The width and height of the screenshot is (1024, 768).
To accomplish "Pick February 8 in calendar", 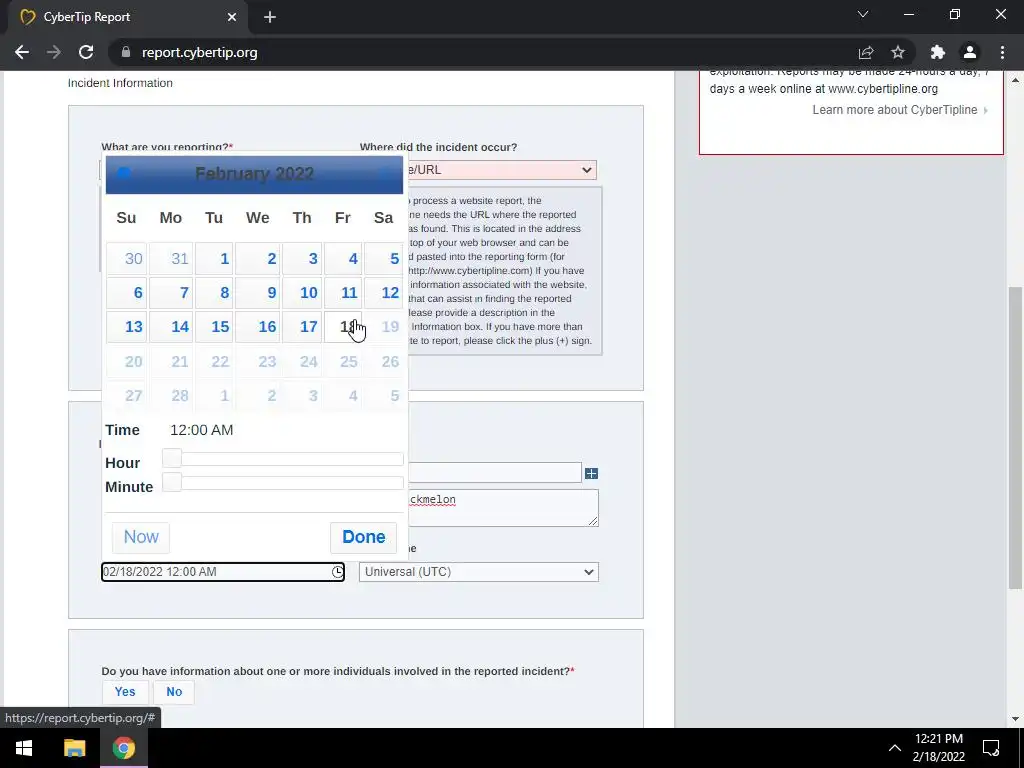I will 214,293.
